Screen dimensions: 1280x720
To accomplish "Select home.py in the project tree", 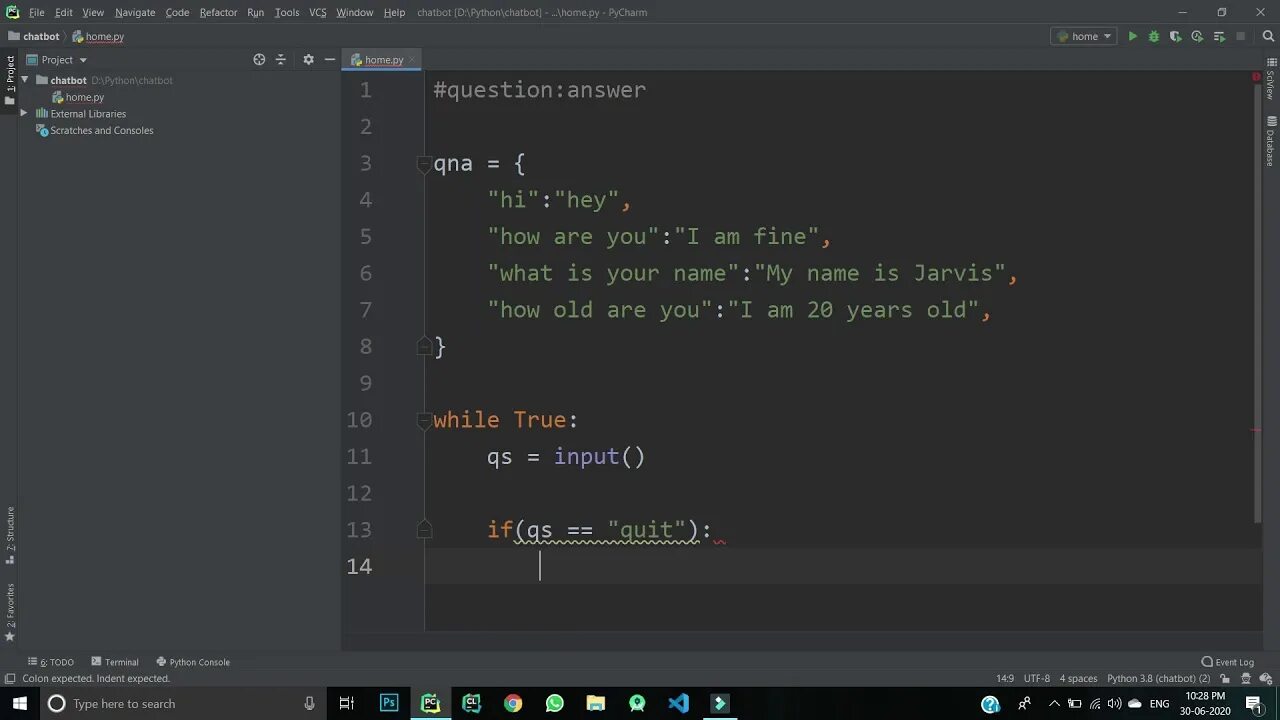I will pyautogui.click(x=85, y=97).
